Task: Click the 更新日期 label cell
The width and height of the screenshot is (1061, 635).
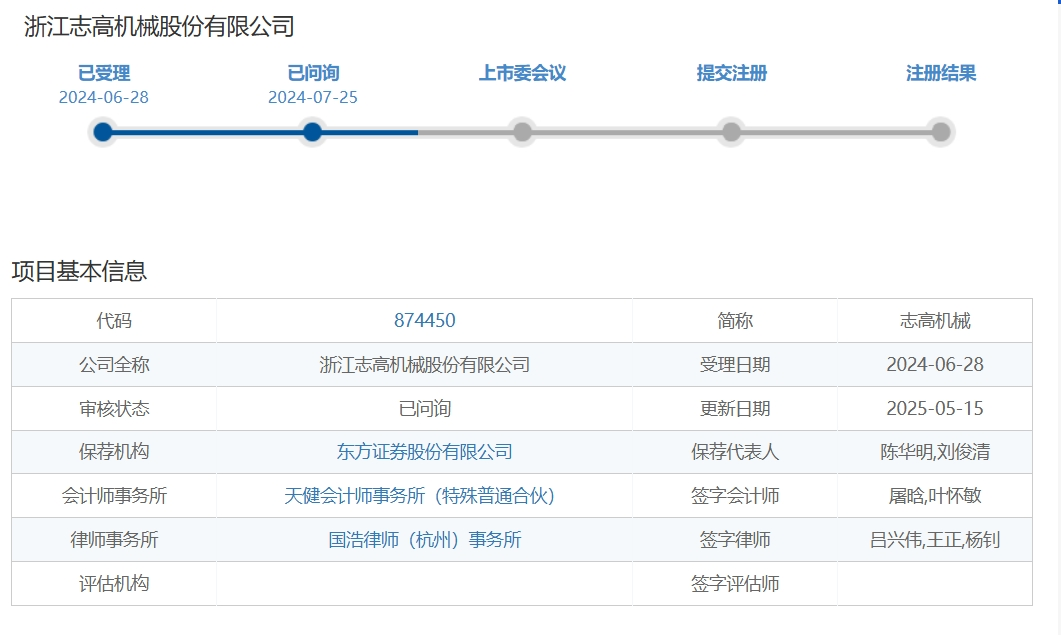Action: 735,408
